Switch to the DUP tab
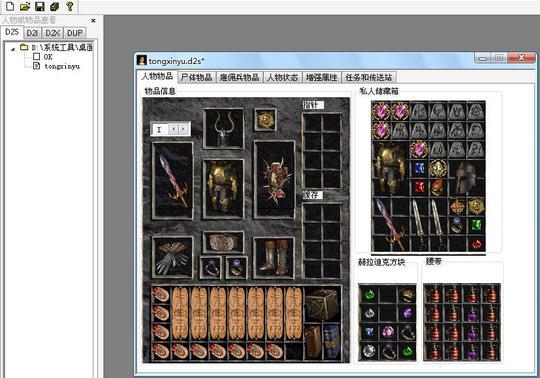 point(75,33)
